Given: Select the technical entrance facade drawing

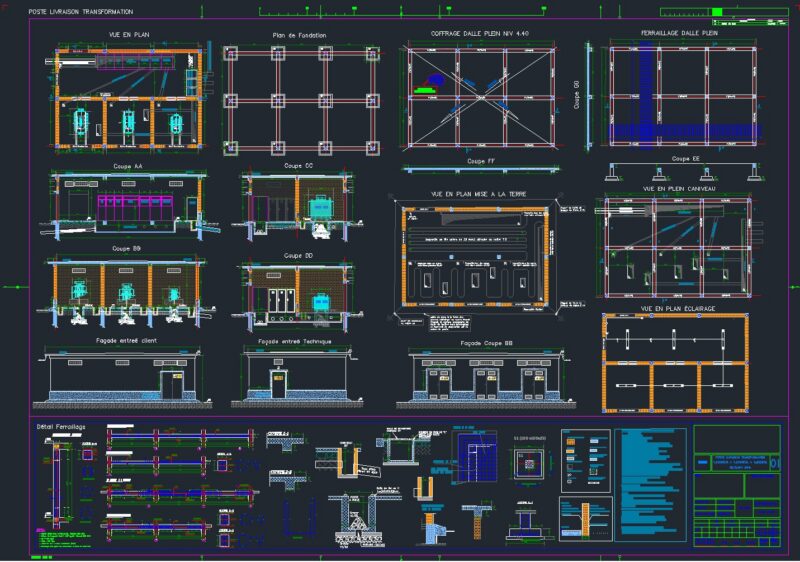Looking at the screenshot, I should click(x=297, y=377).
